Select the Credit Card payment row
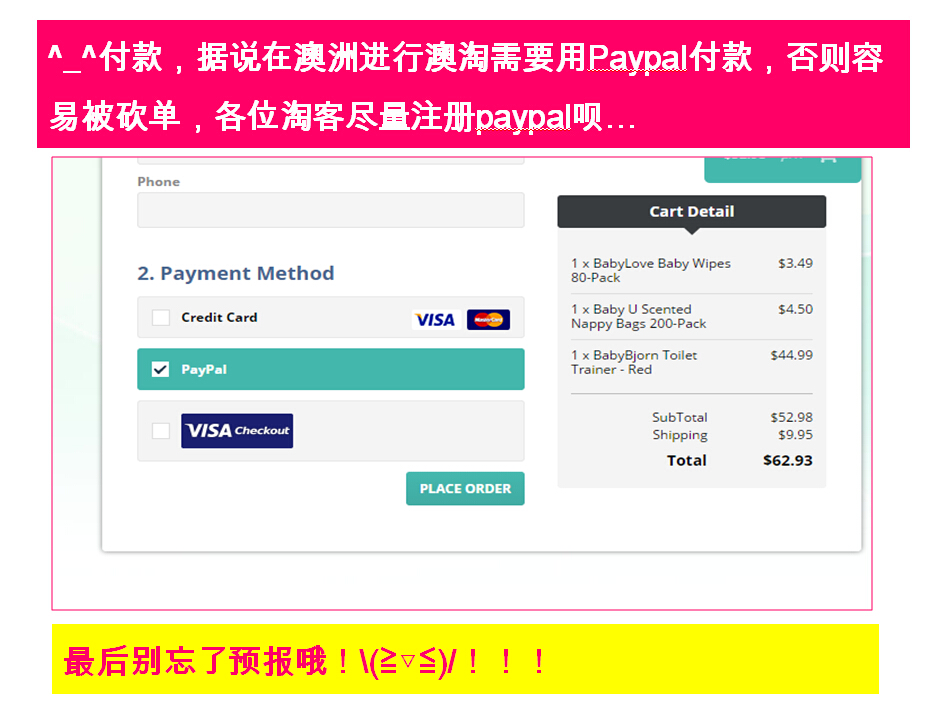932x711 pixels. click(330, 317)
